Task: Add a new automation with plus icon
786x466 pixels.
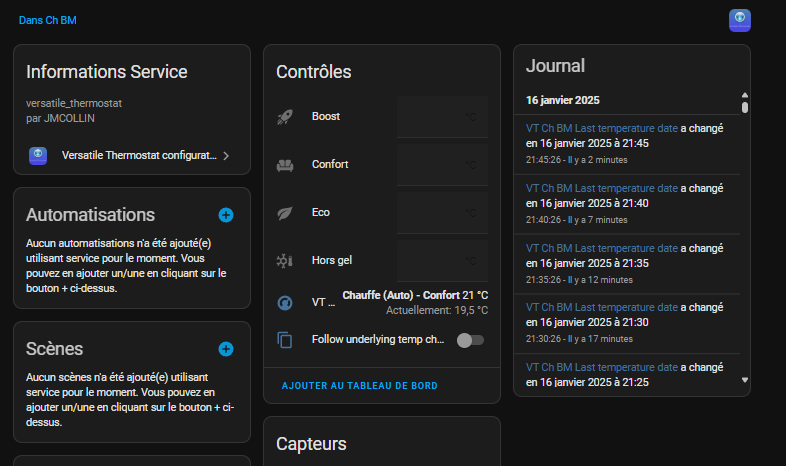Action: coord(226,215)
